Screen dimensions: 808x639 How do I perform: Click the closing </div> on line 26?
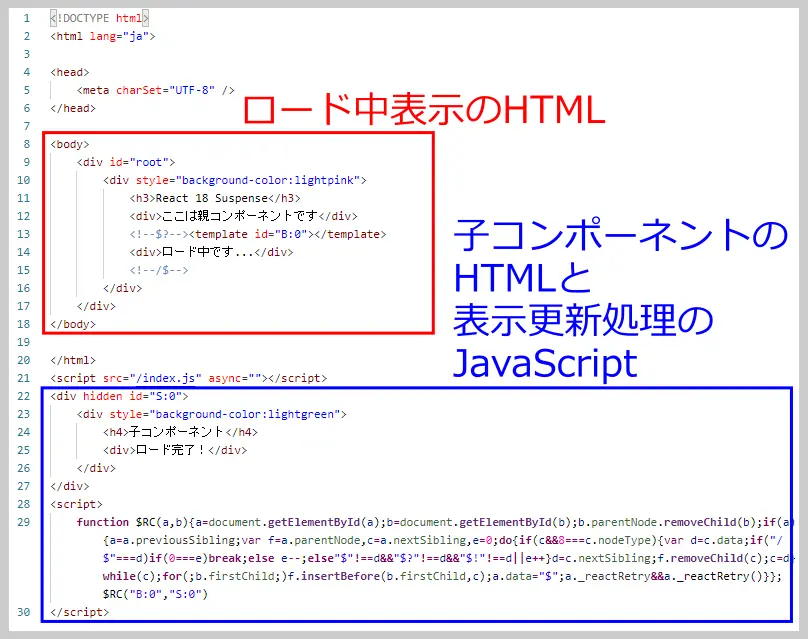[x=96, y=468]
